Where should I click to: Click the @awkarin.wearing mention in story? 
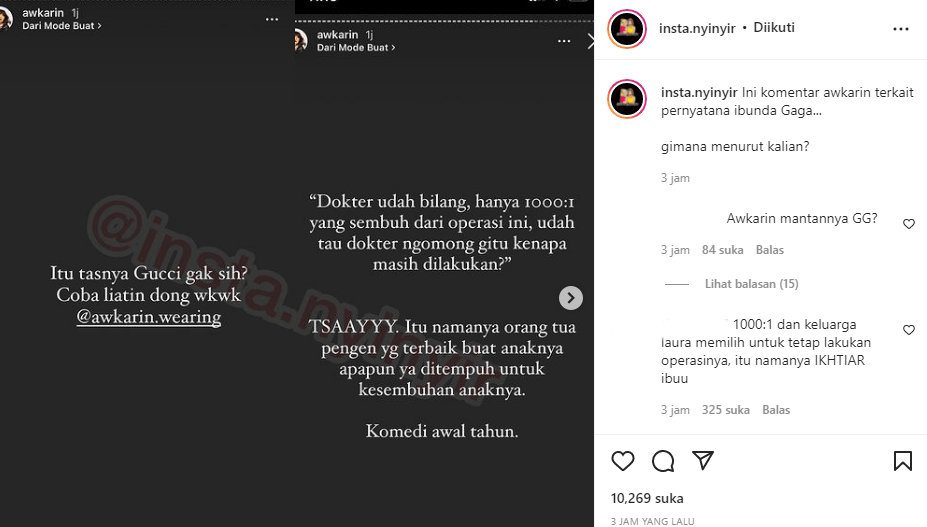(x=149, y=317)
